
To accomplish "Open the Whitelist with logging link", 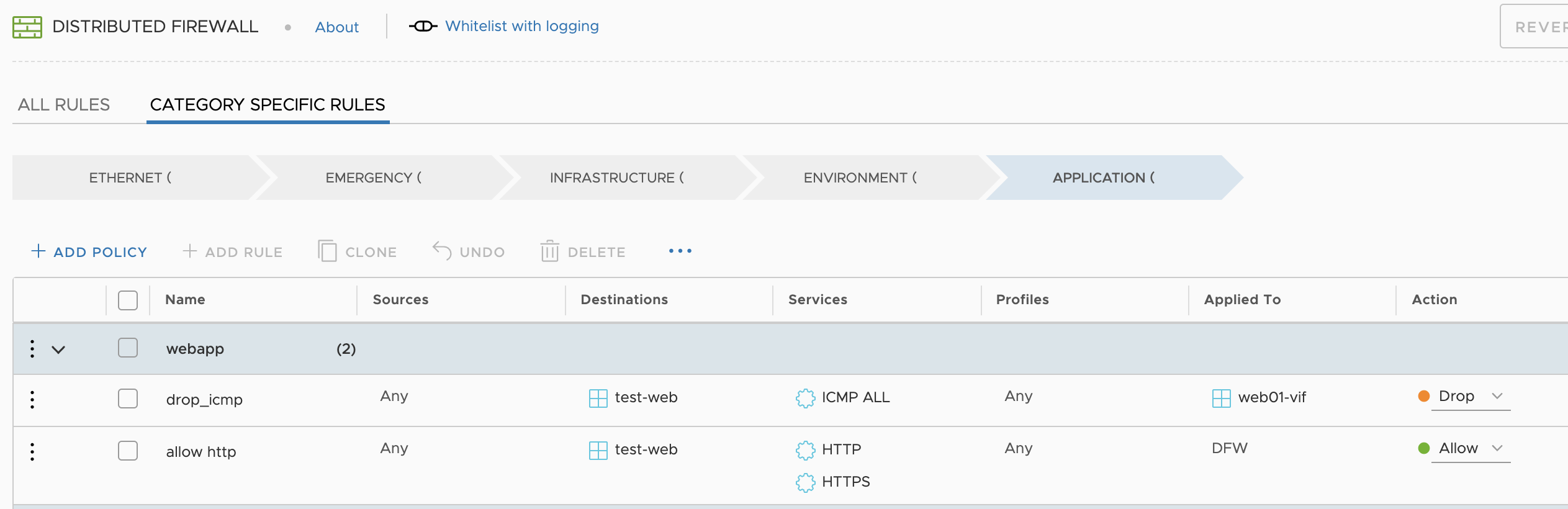I will coord(521,26).
